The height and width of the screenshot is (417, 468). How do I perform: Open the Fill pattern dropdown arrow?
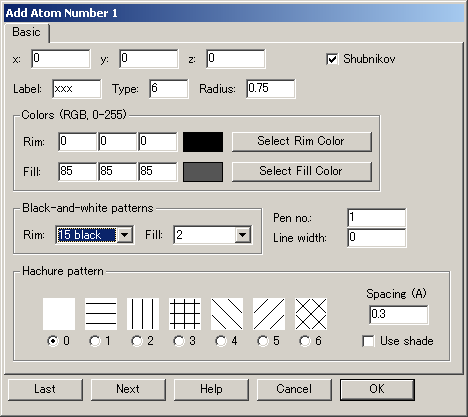243,235
